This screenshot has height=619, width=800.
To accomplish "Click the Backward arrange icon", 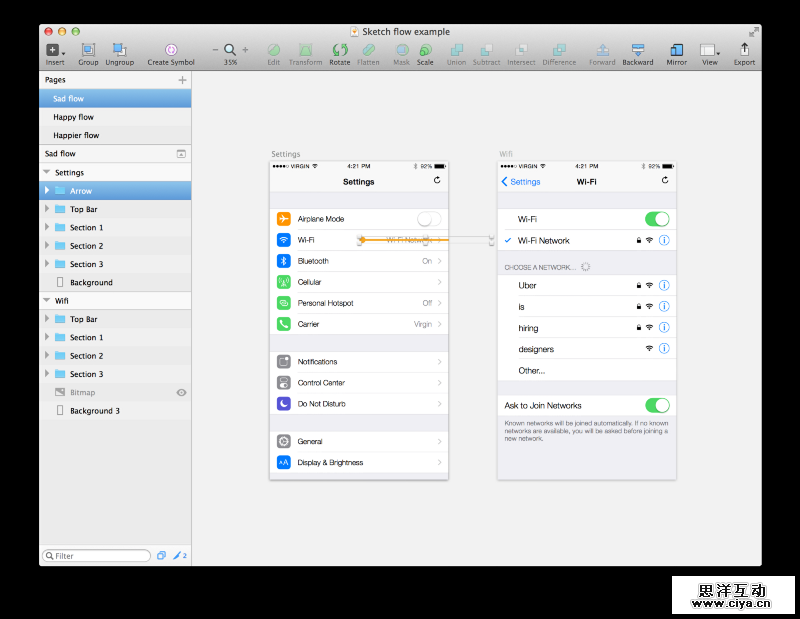I will click(x=637, y=50).
